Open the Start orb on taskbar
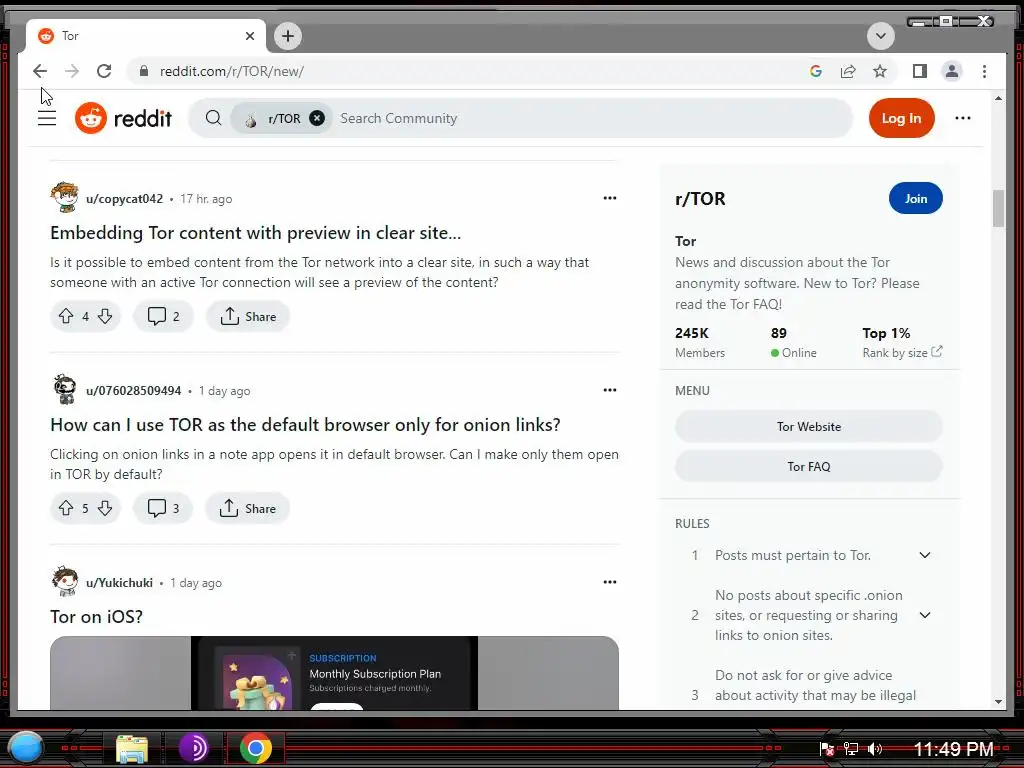Viewport: 1024px width, 768px height. click(26, 748)
